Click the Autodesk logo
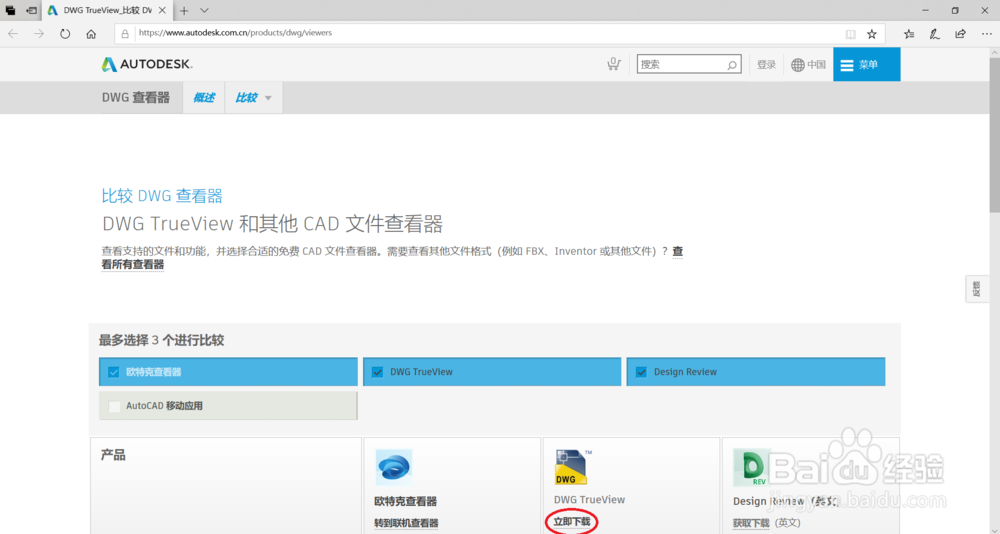This screenshot has width=1000, height=534. point(147,64)
